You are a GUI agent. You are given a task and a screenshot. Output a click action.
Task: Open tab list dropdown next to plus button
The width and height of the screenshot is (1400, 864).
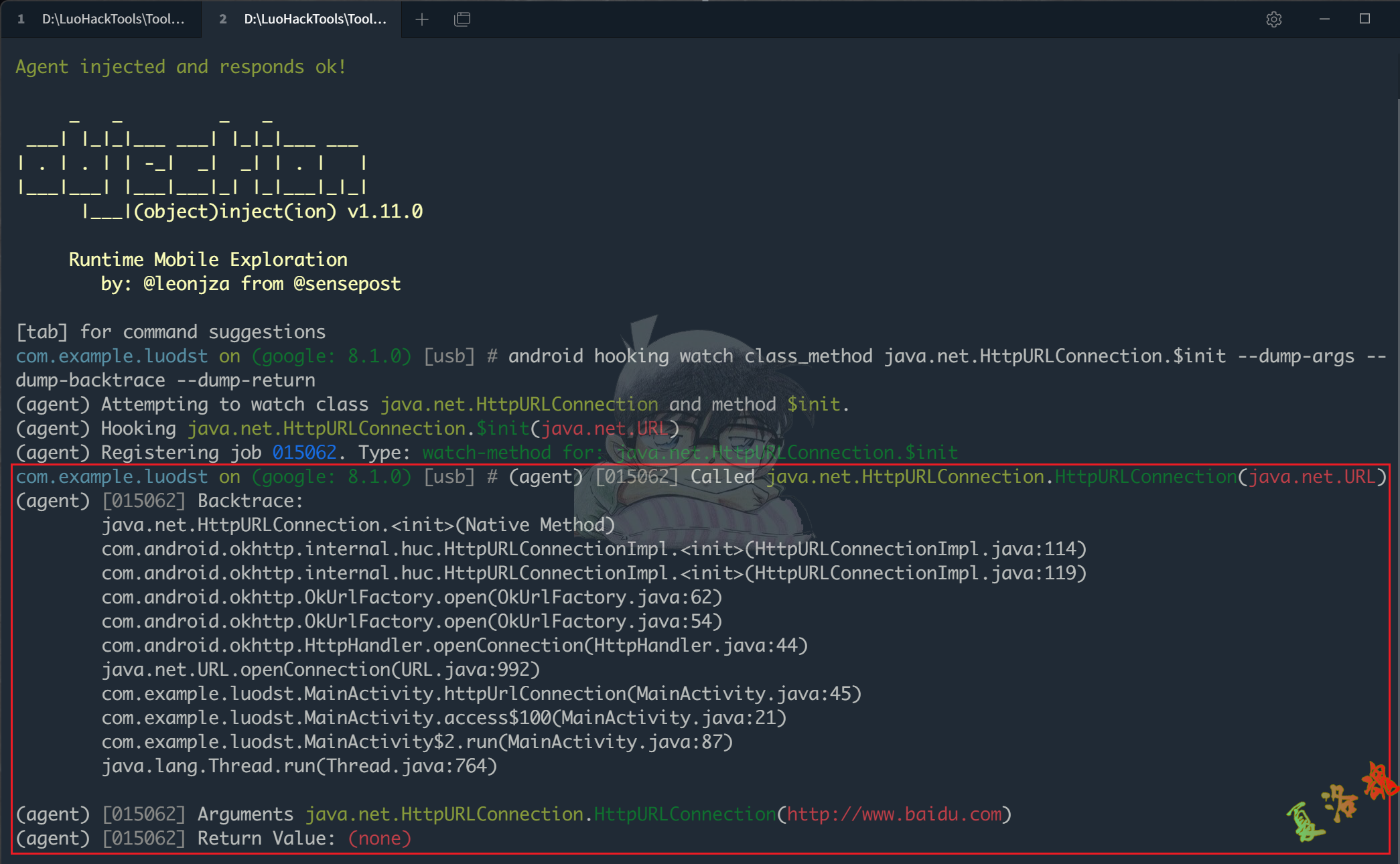click(462, 19)
